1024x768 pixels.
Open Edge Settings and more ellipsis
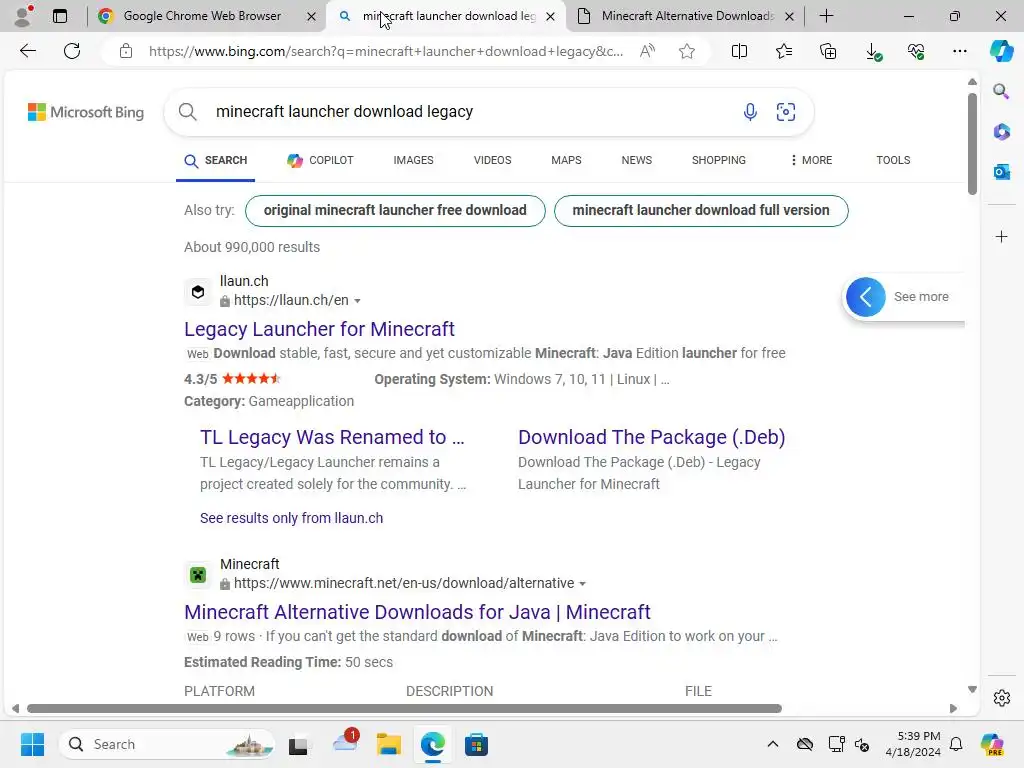click(959, 51)
